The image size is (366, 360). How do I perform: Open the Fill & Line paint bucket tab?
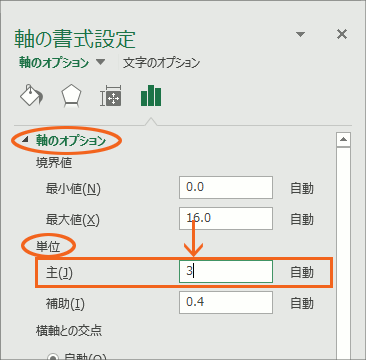coord(32,95)
